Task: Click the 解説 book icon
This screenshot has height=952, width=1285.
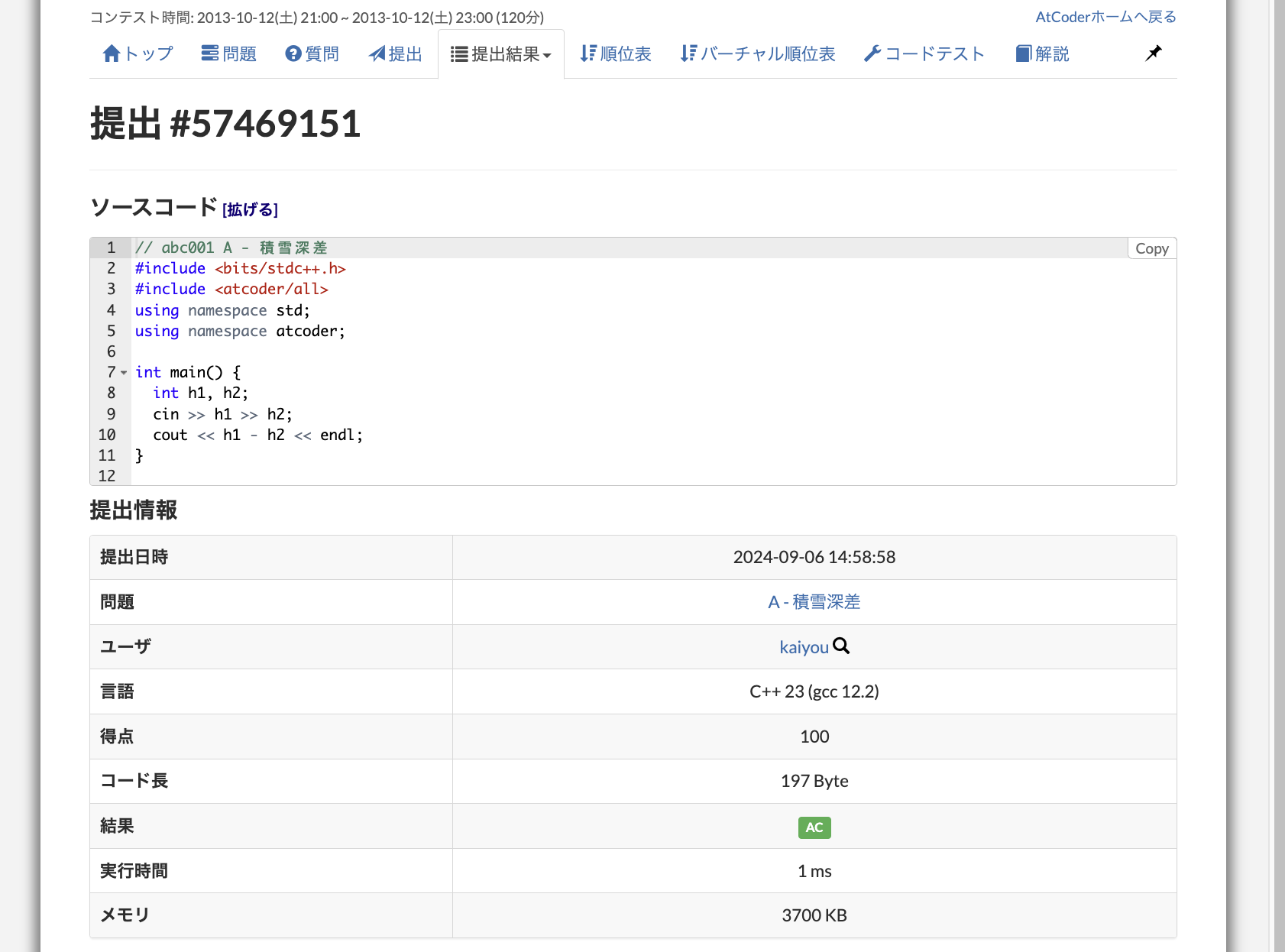Action: (1022, 53)
